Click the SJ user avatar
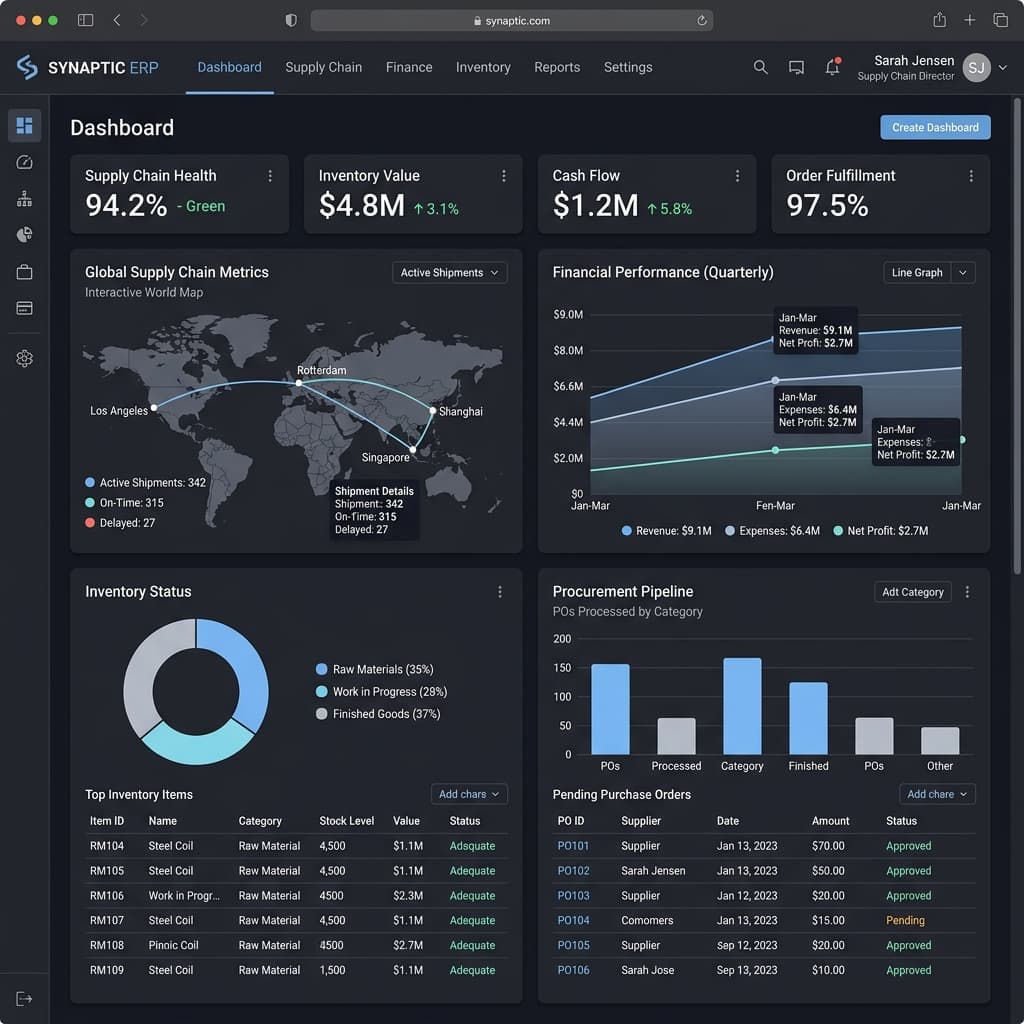Image resolution: width=1024 pixels, height=1024 pixels. (x=976, y=67)
